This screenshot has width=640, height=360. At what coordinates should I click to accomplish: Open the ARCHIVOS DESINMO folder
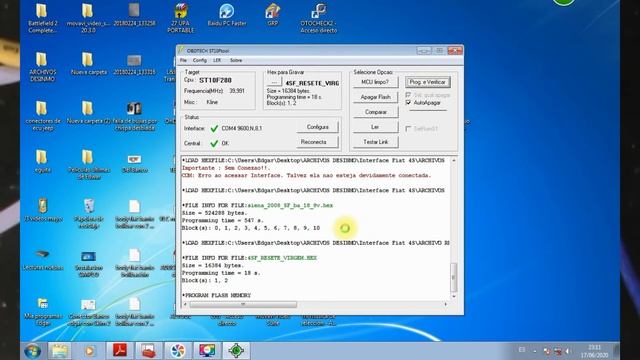42,67
